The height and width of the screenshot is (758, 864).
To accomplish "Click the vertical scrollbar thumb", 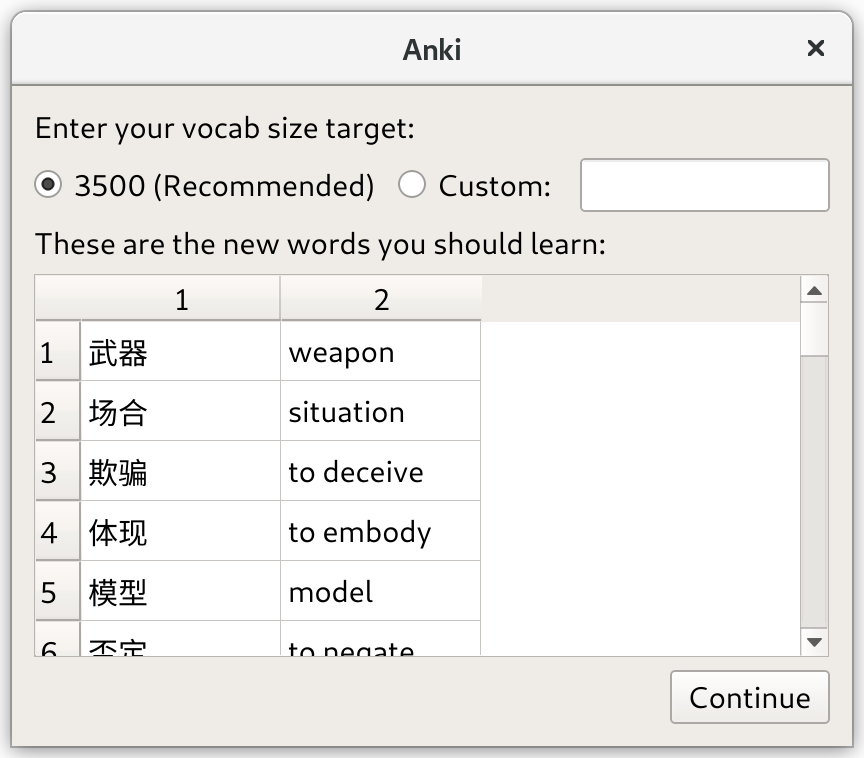I will point(814,329).
